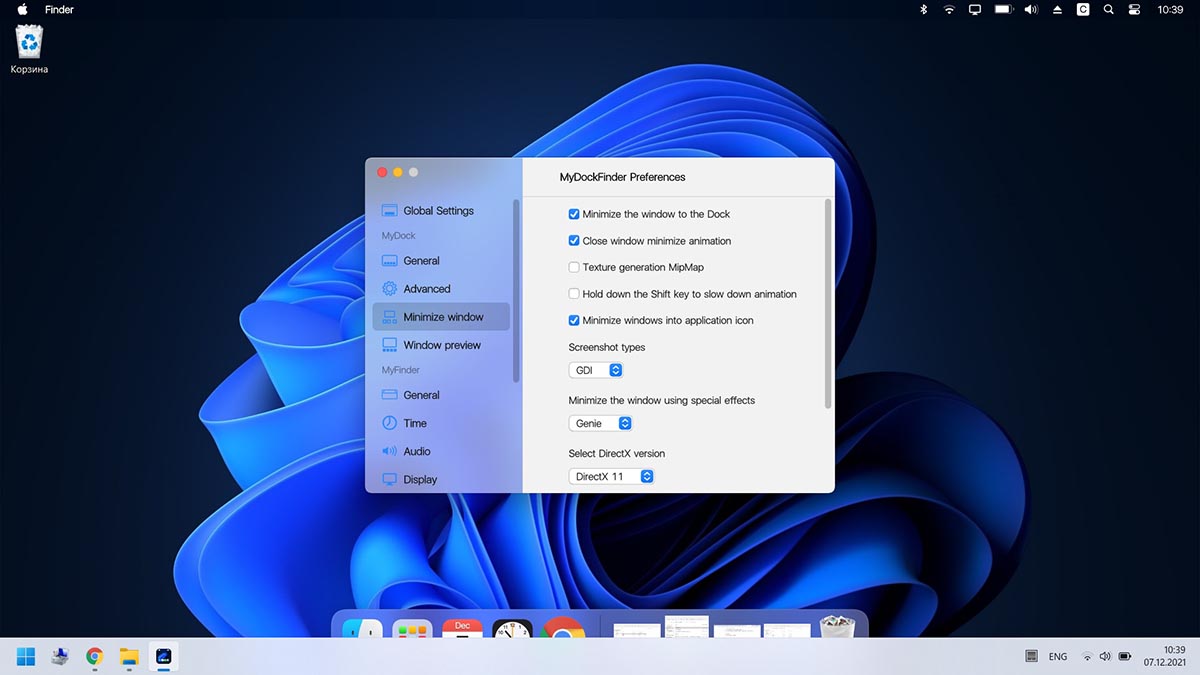Click the Windows Start button
The image size is (1200, 675).
(26, 657)
